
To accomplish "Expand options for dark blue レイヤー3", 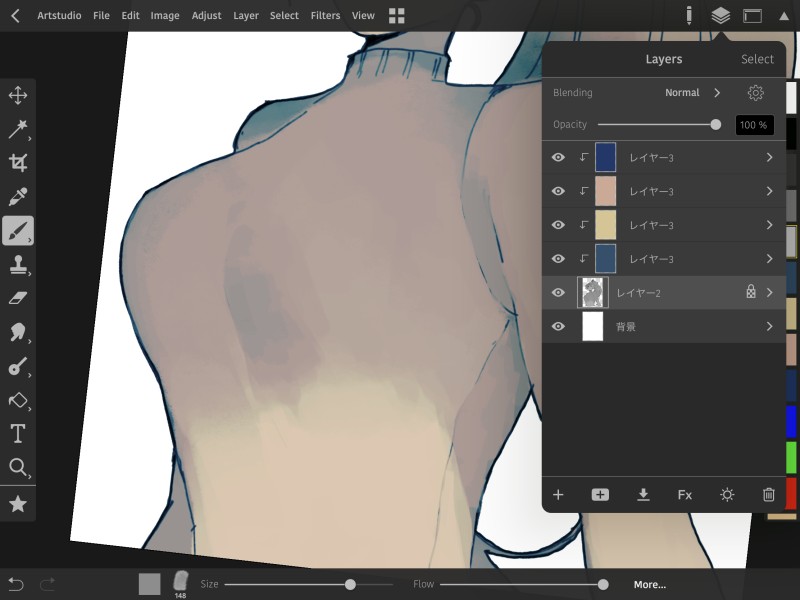I will click(769, 157).
